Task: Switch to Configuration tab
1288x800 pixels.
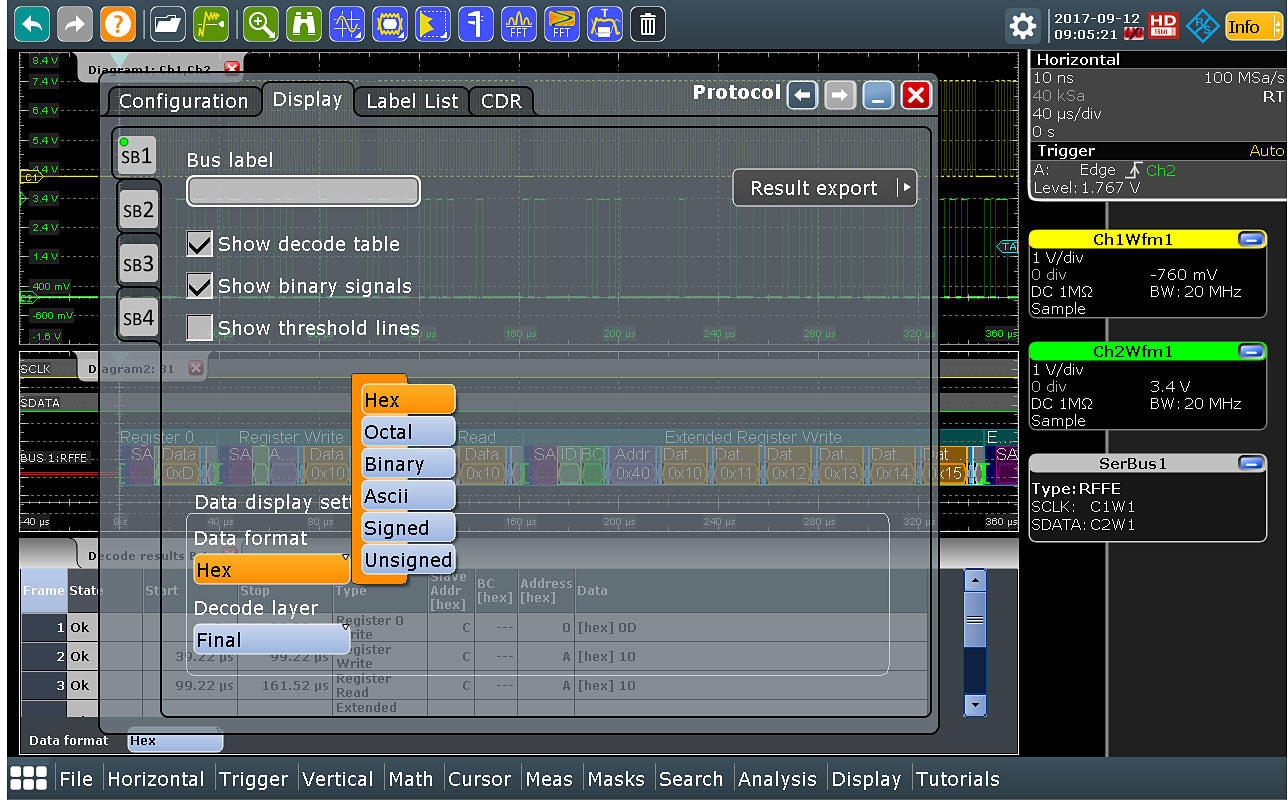Action: (183, 101)
